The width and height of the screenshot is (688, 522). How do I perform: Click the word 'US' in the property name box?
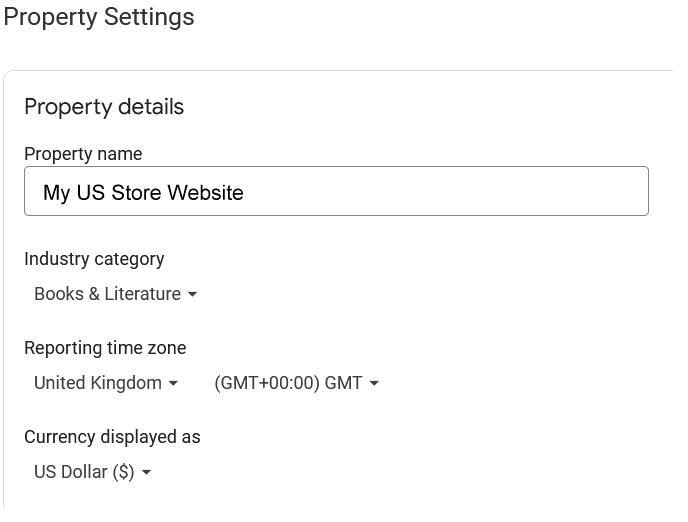point(91,193)
